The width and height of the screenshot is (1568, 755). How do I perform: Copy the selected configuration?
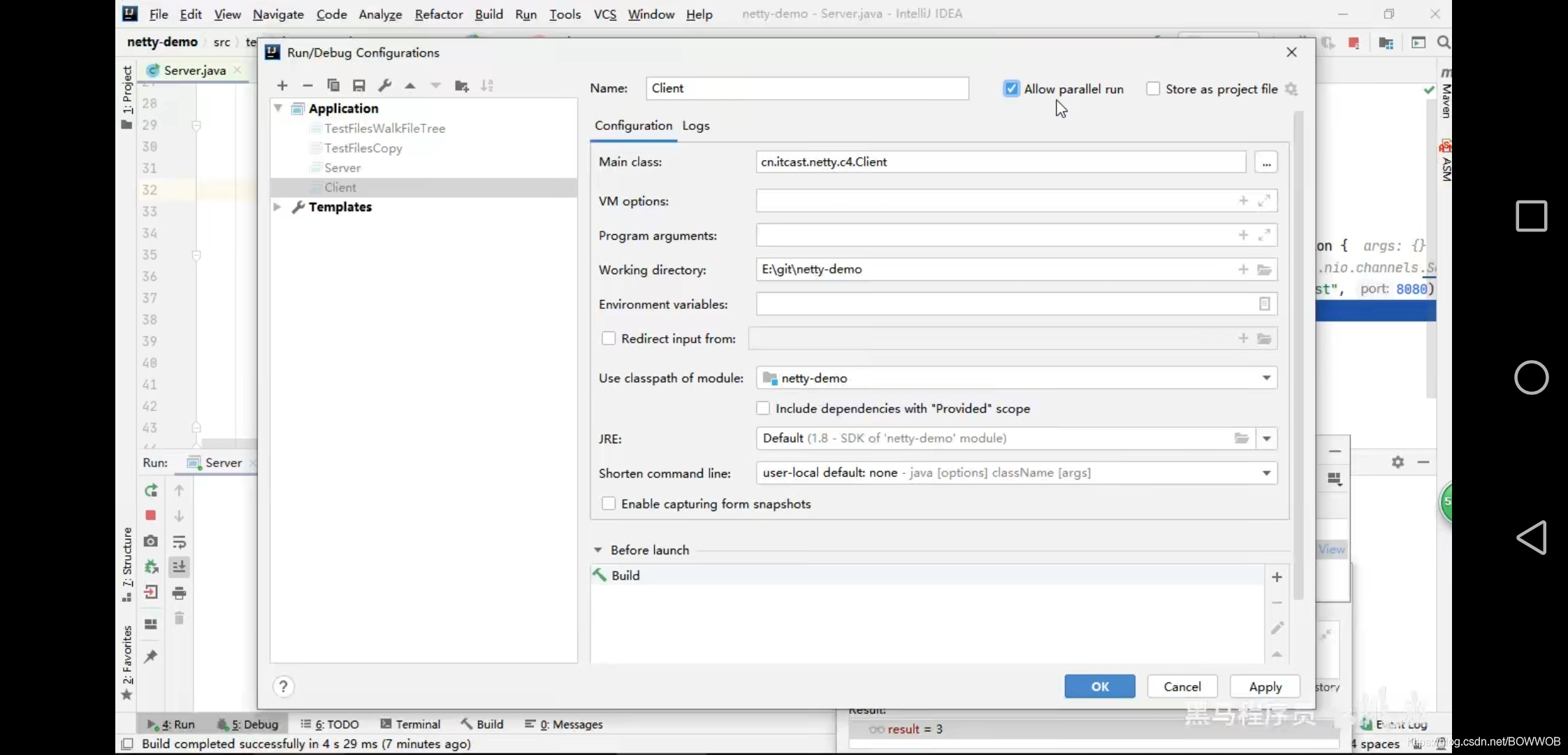click(x=333, y=85)
